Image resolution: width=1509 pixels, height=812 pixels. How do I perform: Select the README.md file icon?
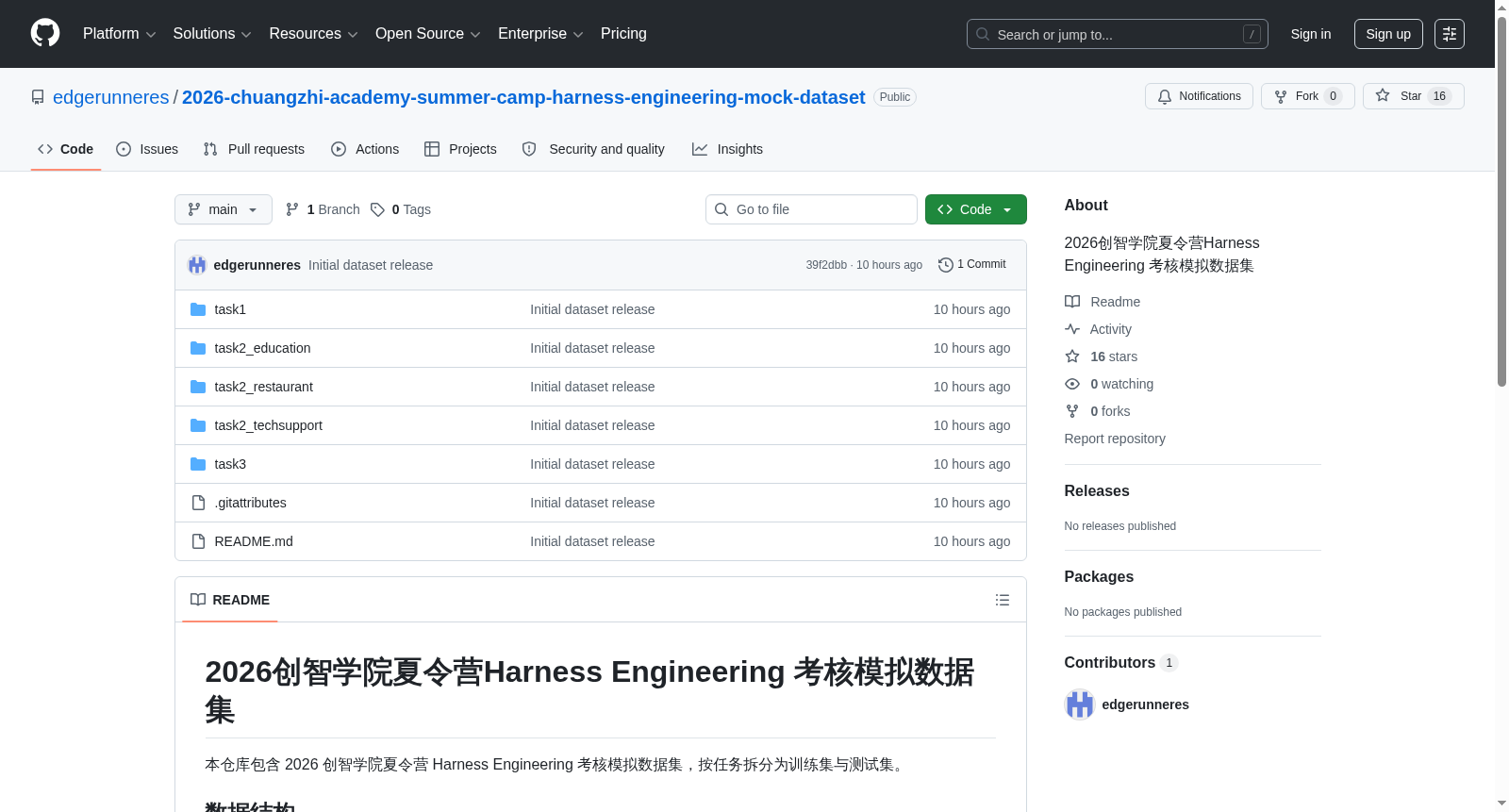(198, 541)
